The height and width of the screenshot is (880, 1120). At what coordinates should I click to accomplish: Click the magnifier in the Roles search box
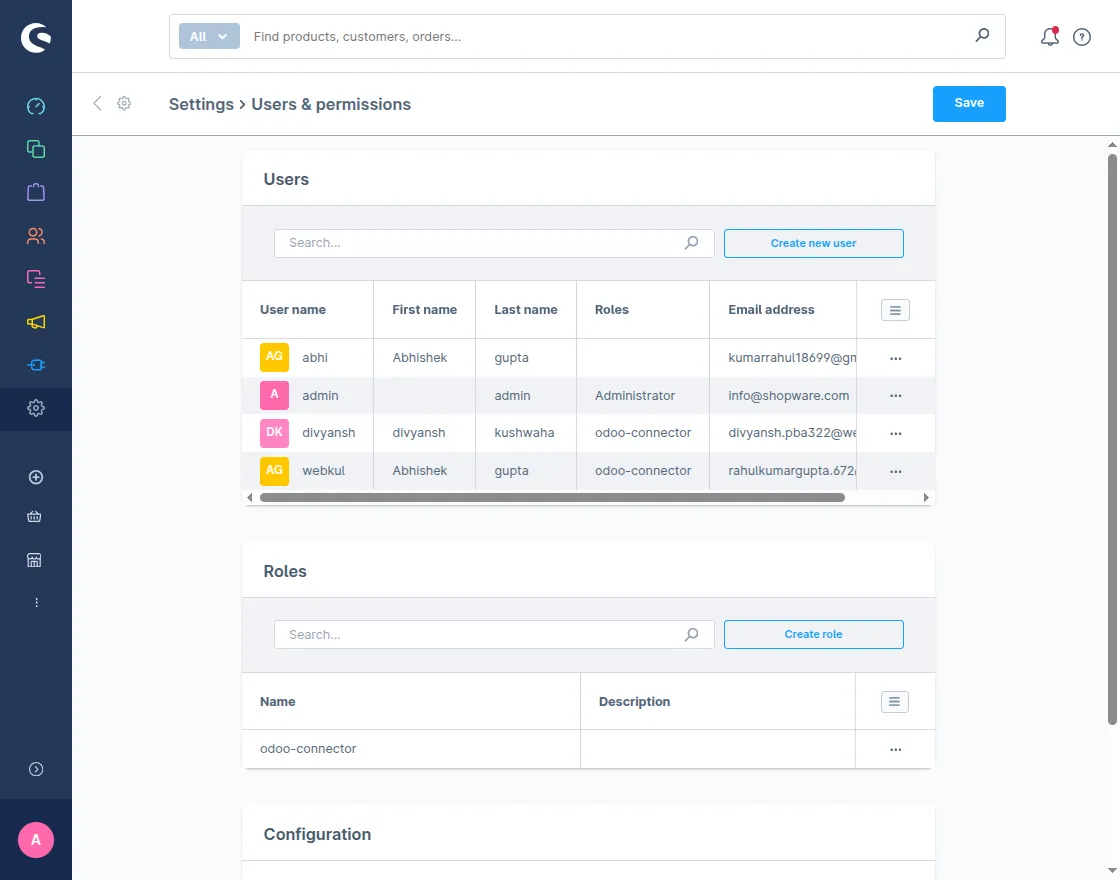(691, 634)
